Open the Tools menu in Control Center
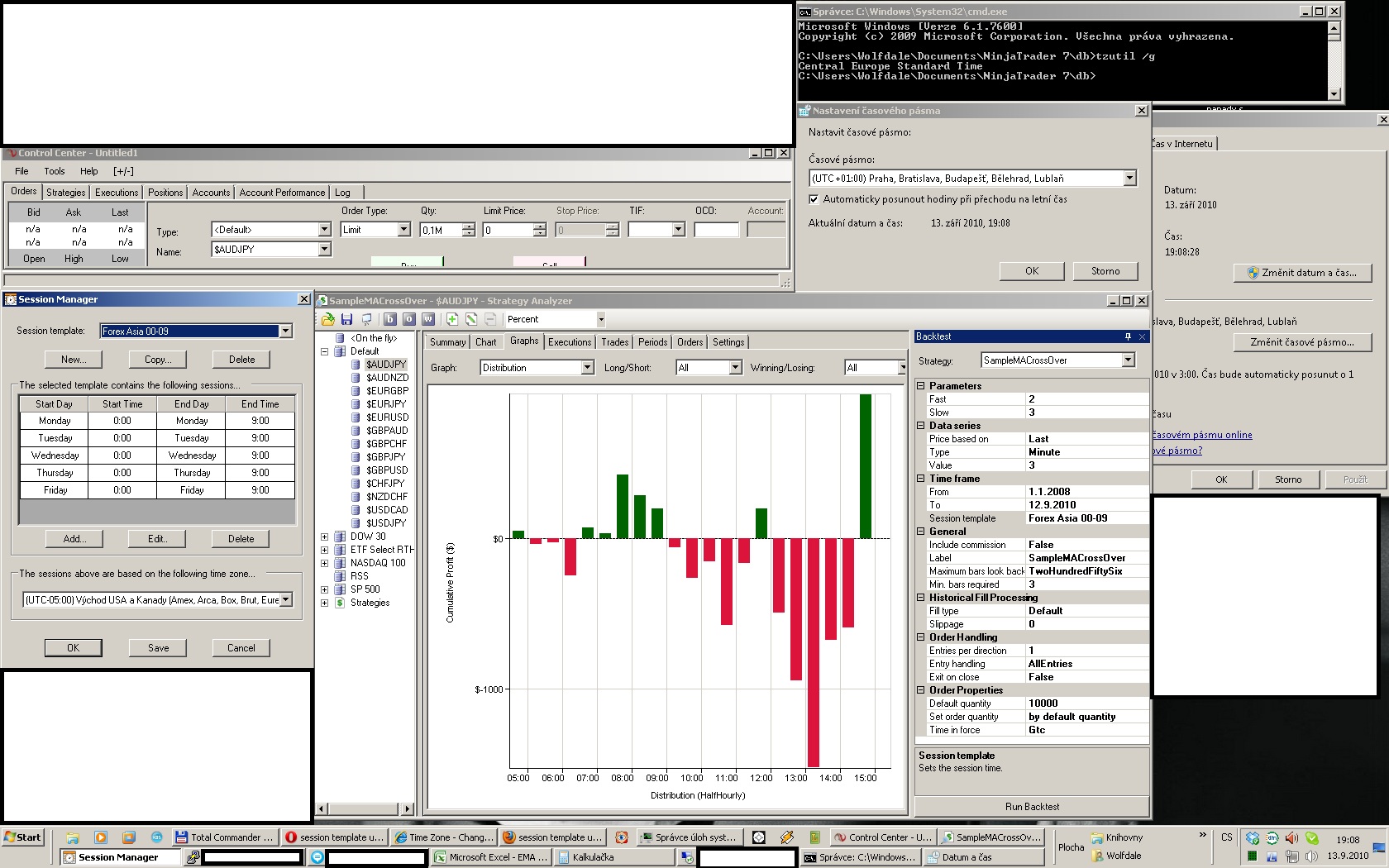This screenshot has height=868, width=1389. pos(55,171)
